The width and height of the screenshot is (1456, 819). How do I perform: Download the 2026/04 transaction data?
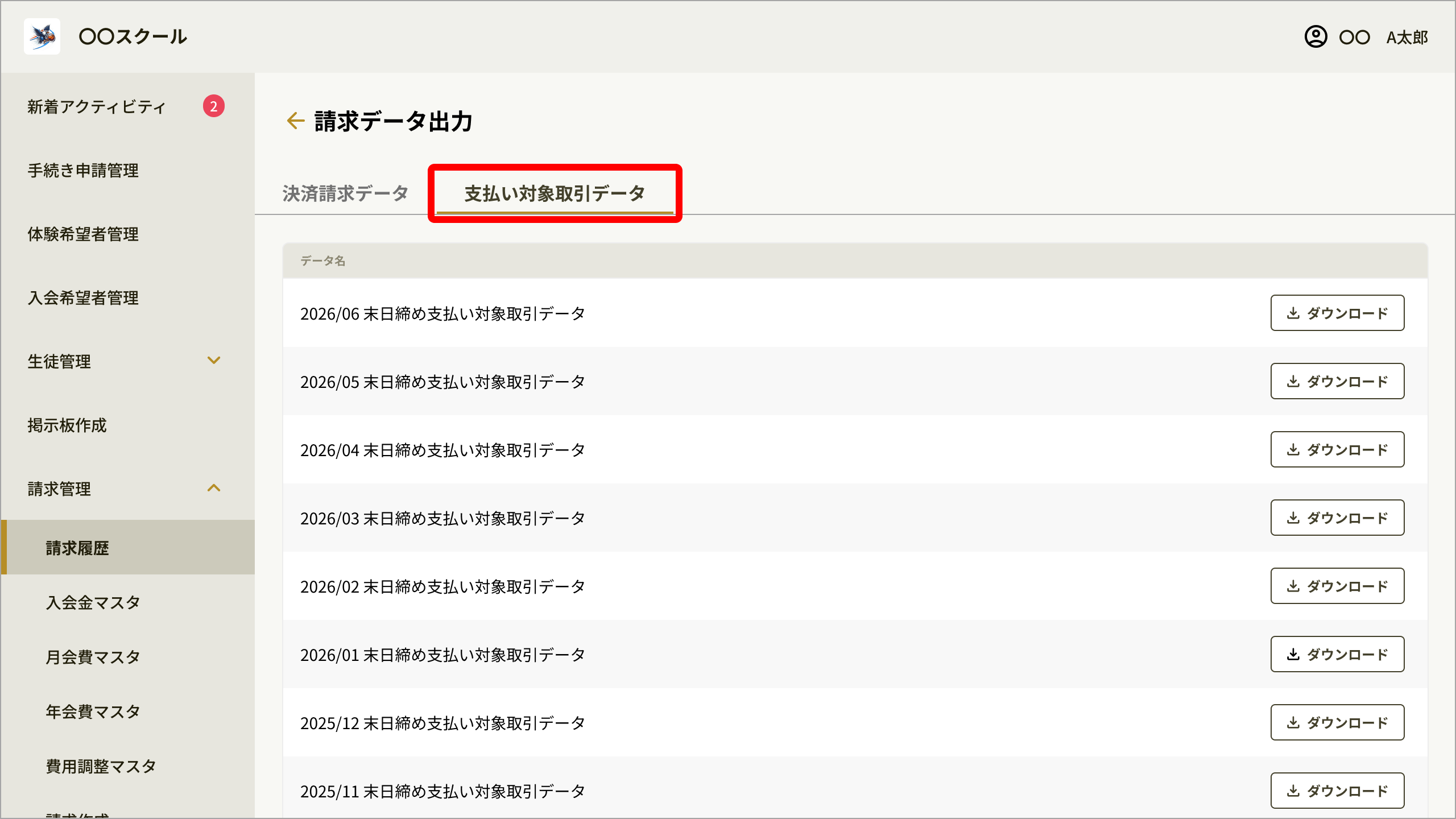tap(1337, 449)
